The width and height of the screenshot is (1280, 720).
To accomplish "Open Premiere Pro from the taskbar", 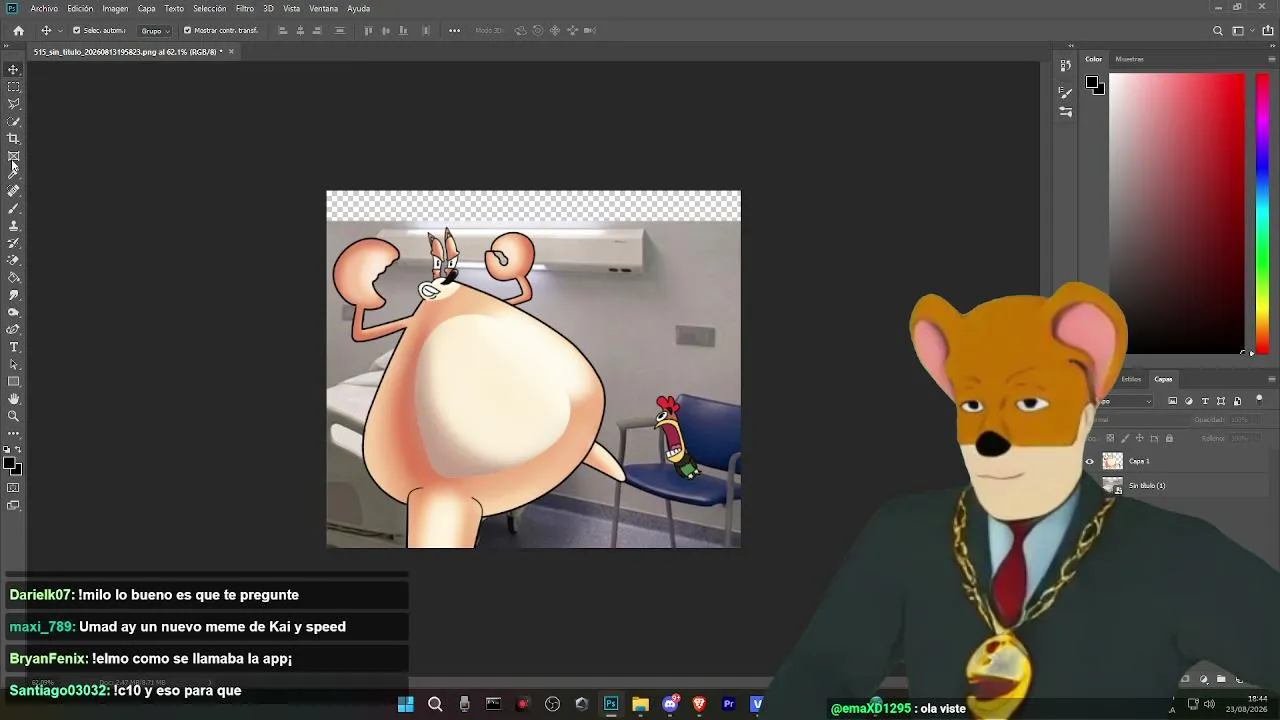I will [728, 704].
